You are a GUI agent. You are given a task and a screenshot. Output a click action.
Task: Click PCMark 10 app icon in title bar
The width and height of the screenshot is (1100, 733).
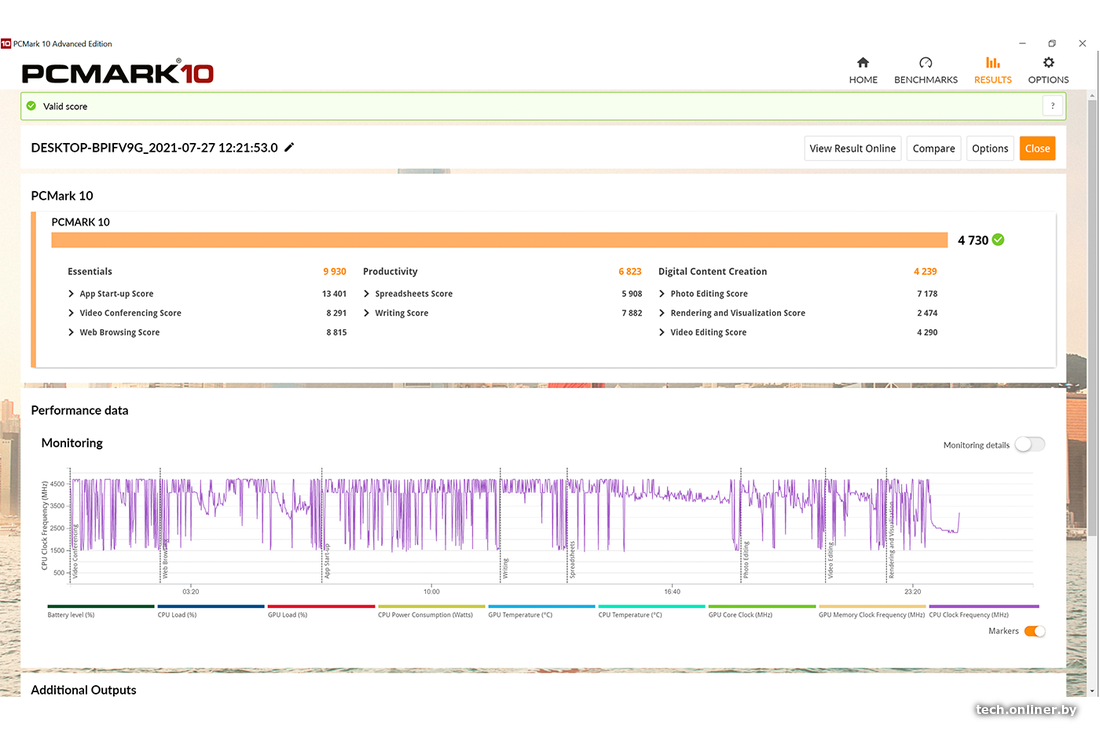point(6,43)
